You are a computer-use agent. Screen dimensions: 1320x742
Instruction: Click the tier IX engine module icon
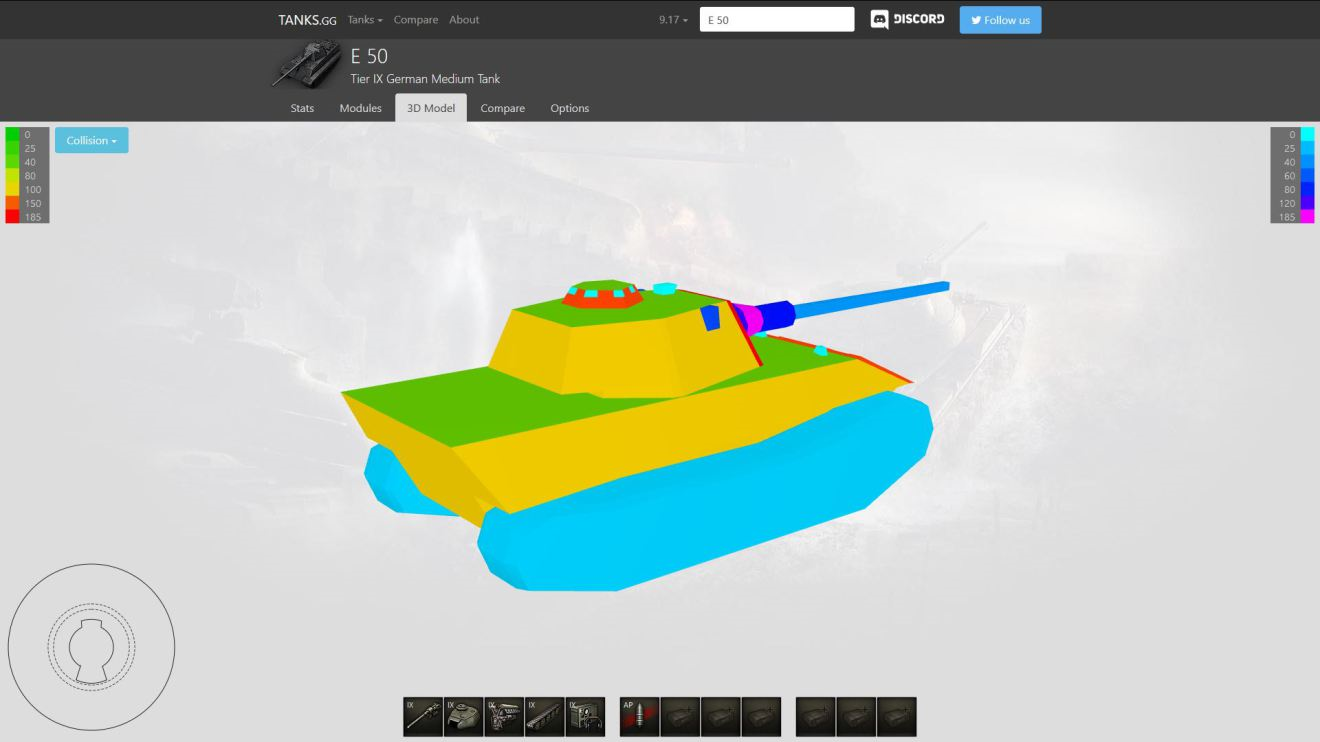point(504,717)
